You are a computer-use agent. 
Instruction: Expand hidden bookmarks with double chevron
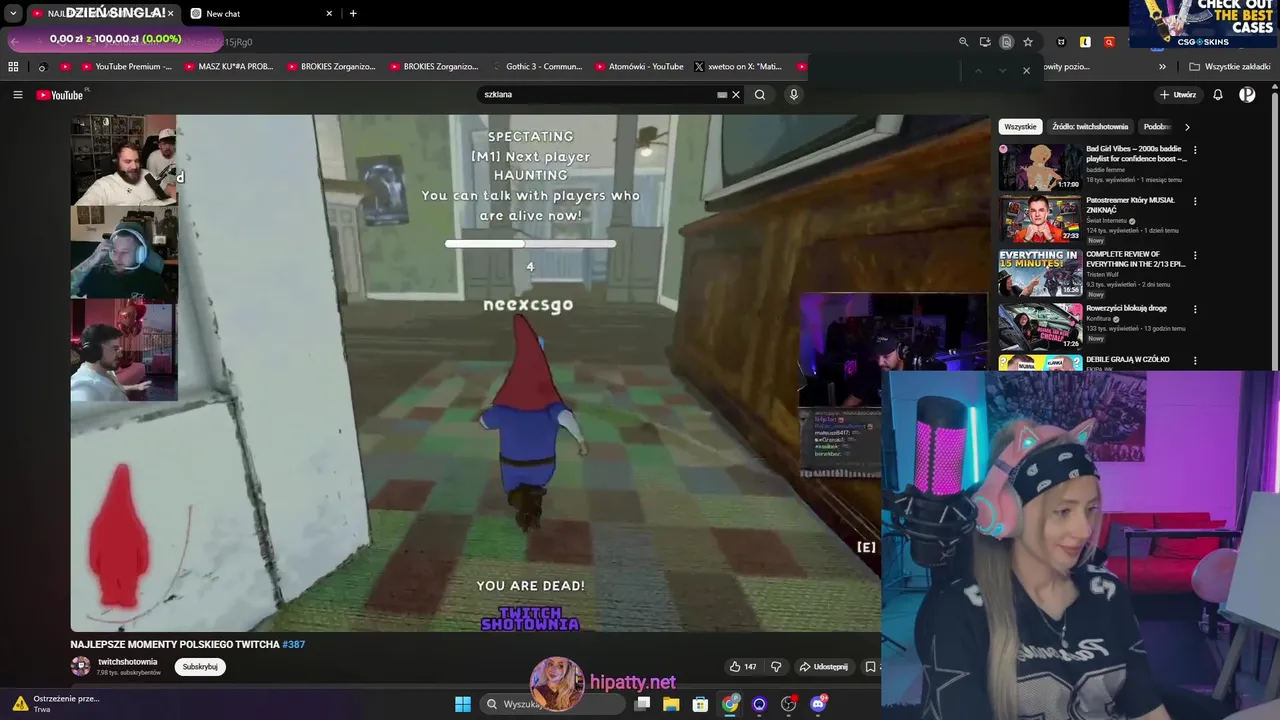click(1162, 67)
